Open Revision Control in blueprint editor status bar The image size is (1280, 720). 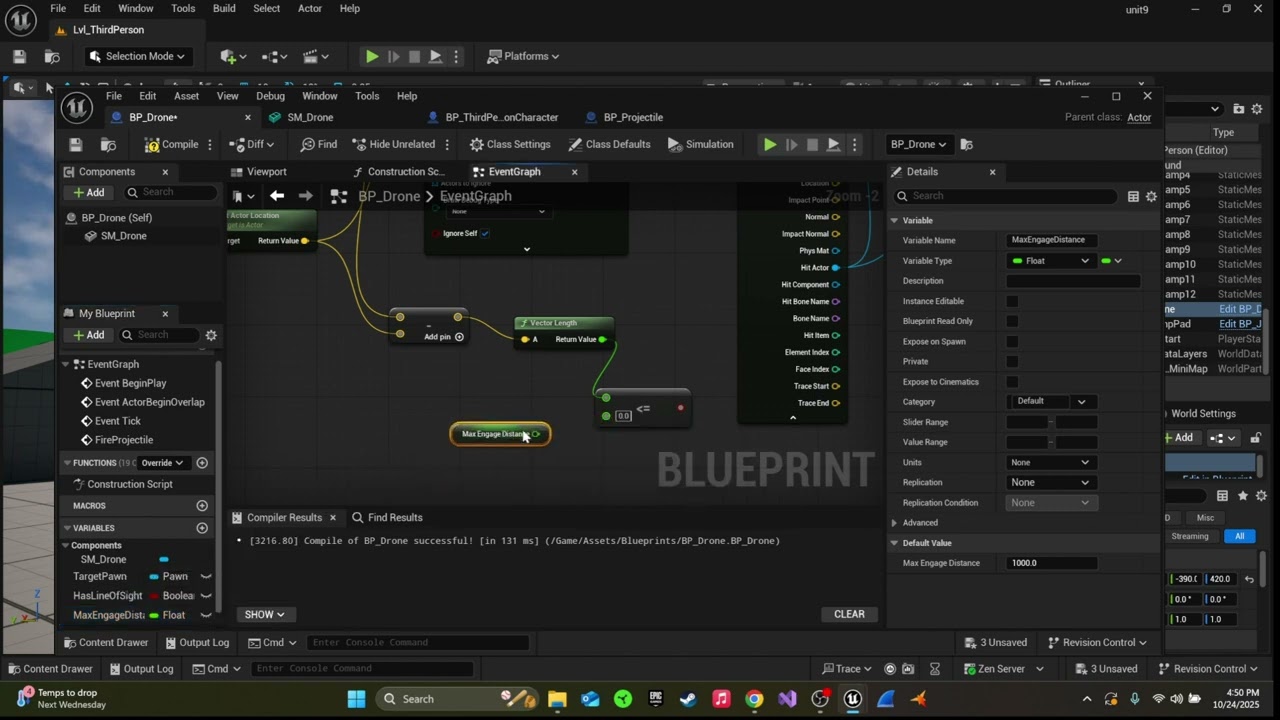1097,643
